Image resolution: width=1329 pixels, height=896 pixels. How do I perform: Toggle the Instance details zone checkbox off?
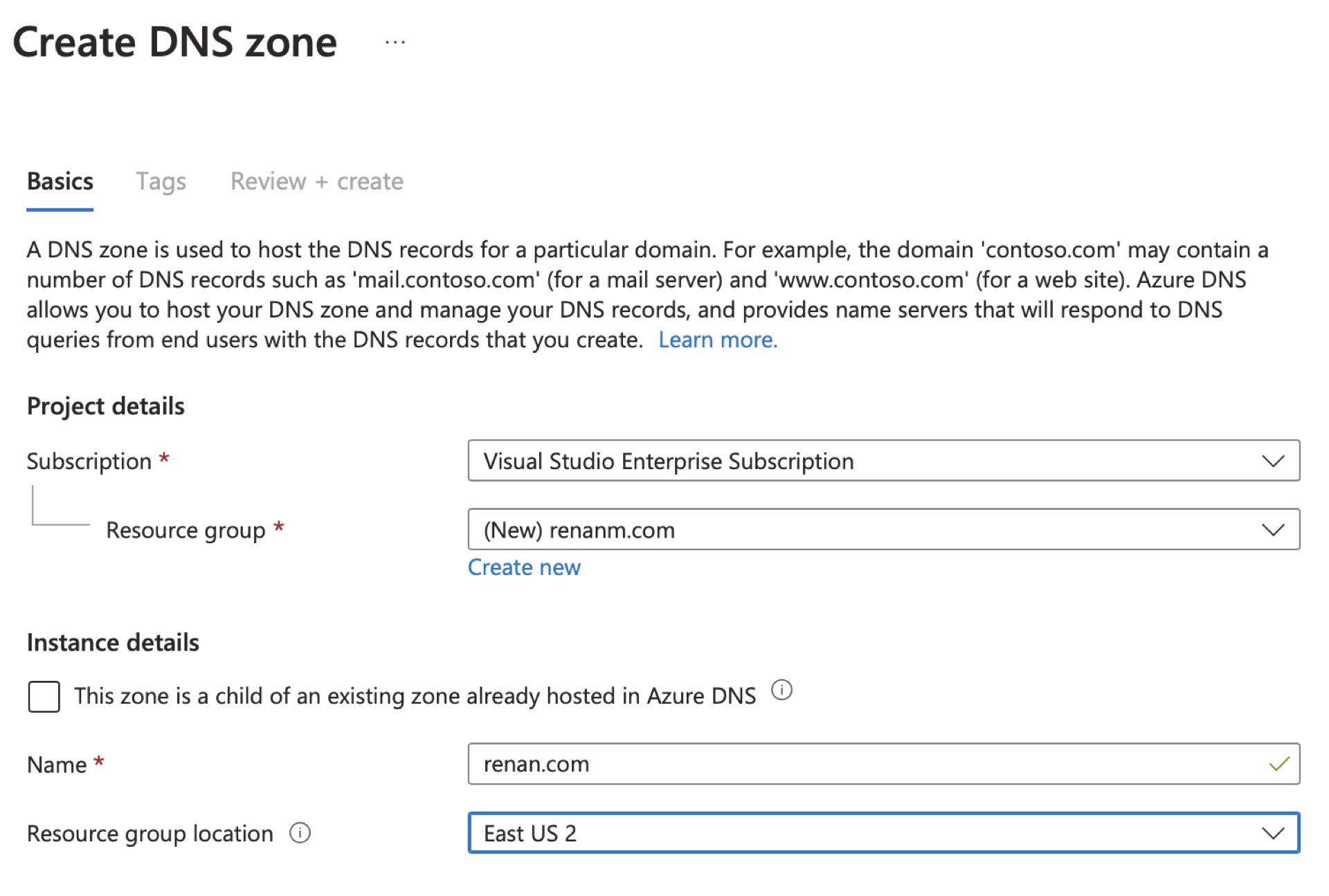[43, 697]
